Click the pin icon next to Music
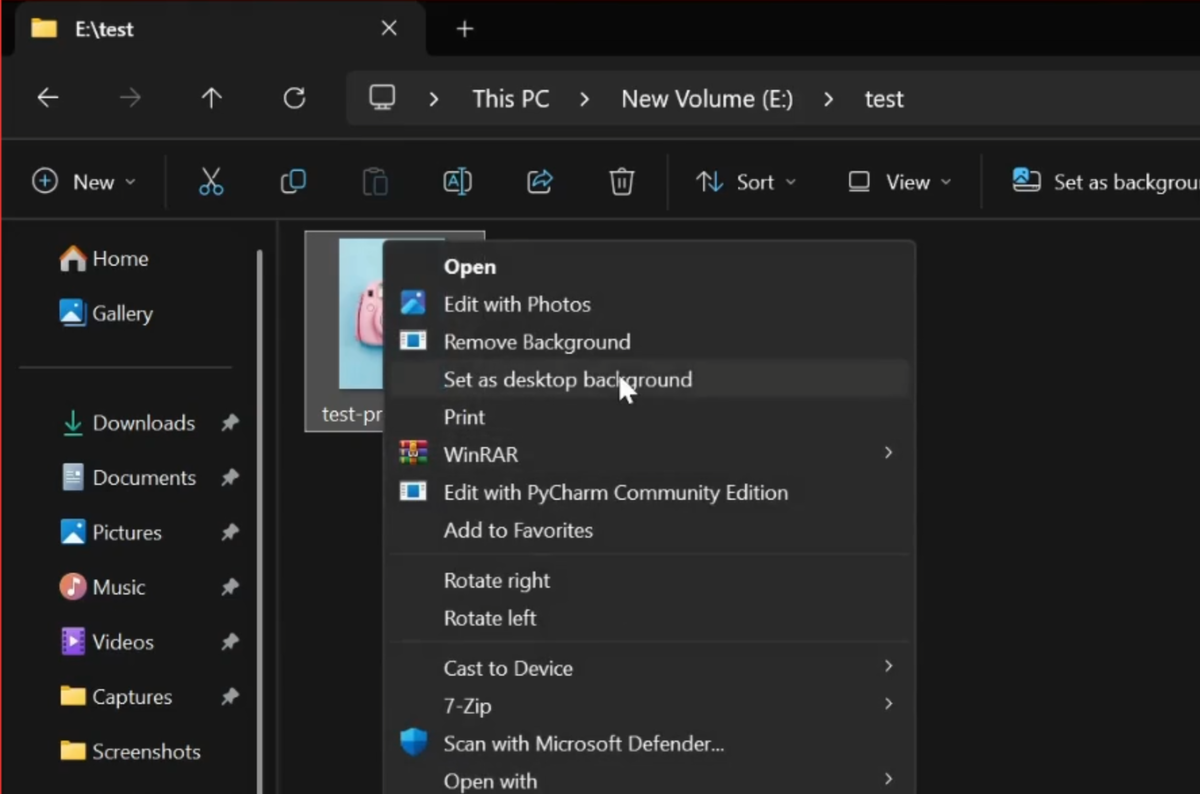 (x=230, y=587)
